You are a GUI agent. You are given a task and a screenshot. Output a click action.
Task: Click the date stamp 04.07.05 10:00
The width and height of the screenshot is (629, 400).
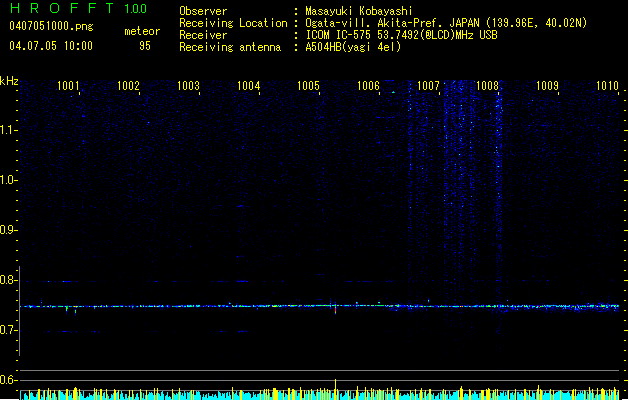[x=51, y=46]
